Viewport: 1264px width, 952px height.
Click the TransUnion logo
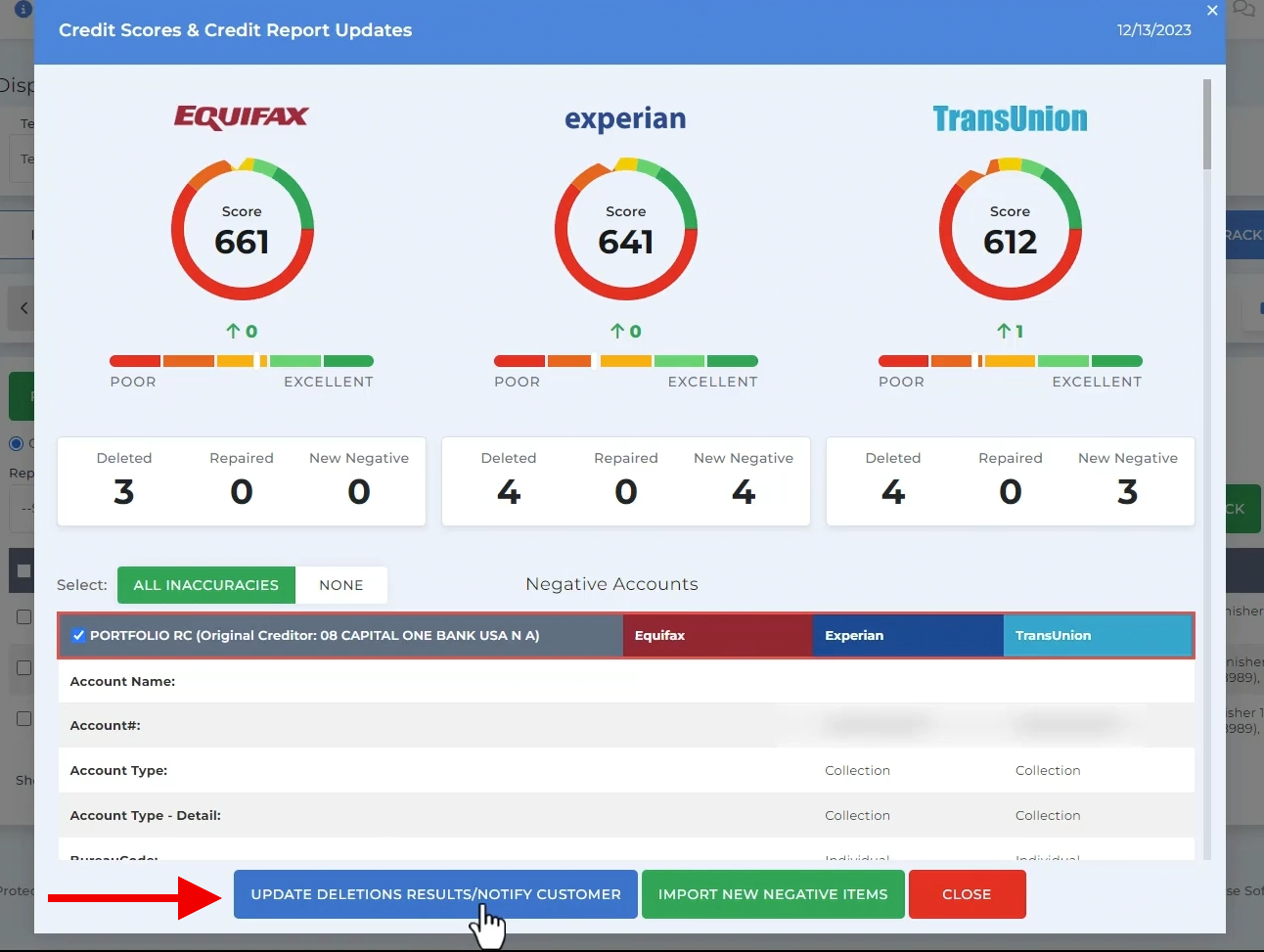(x=1010, y=118)
